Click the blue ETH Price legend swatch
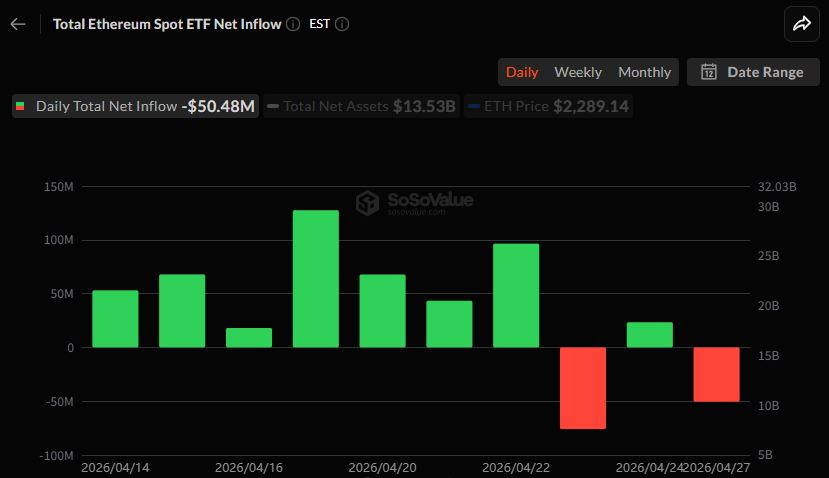Image resolution: width=829 pixels, height=478 pixels. (474, 106)
